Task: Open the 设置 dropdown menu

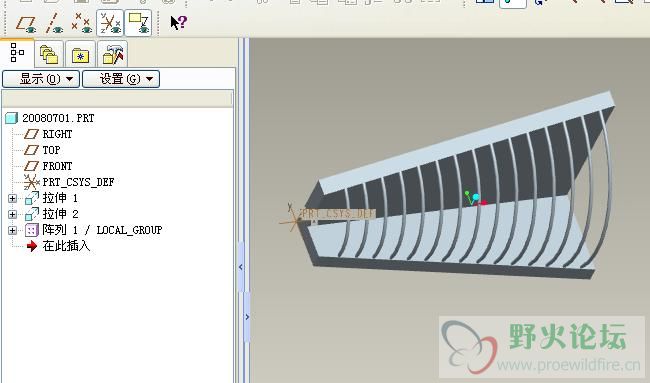Action: point(121,79)
